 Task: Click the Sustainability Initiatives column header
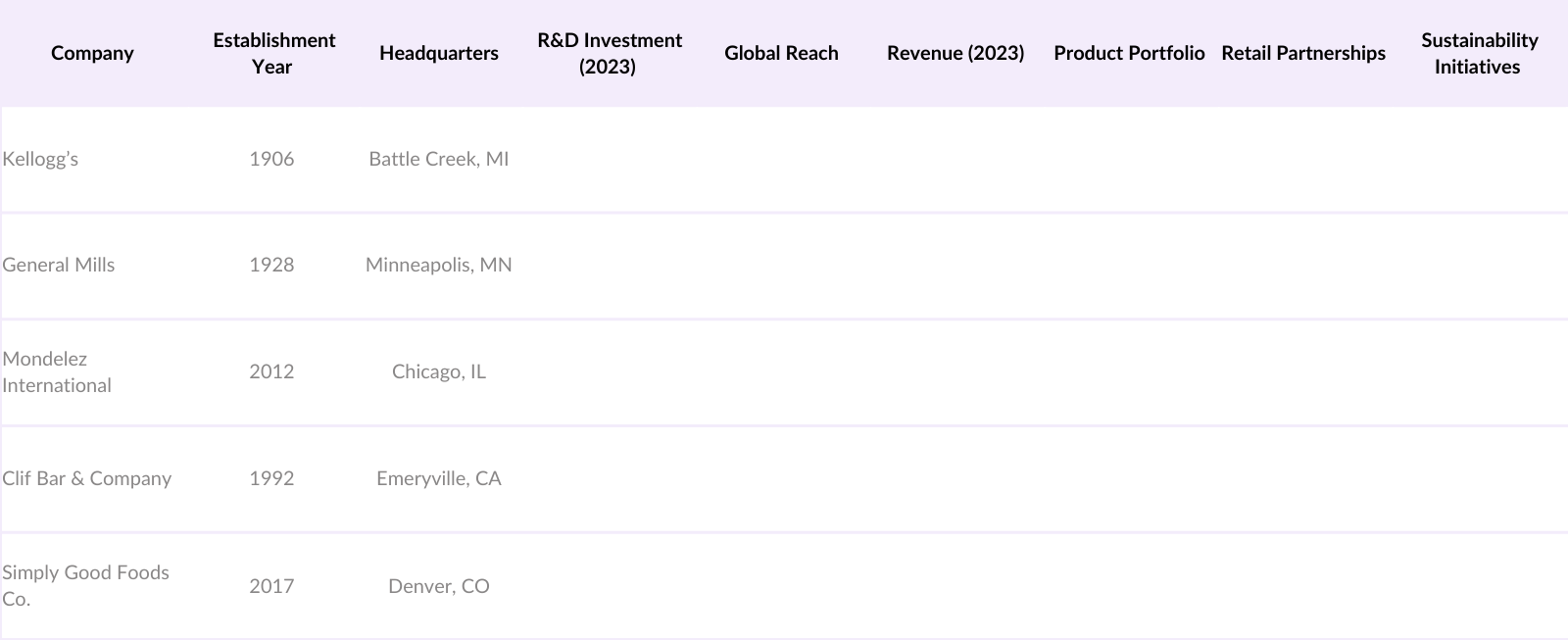coord(1479,53)
